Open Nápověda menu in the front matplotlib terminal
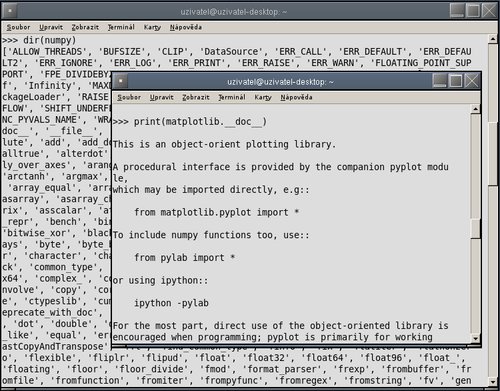This screenshot has width=500, height=391. [x=296, y=97]
